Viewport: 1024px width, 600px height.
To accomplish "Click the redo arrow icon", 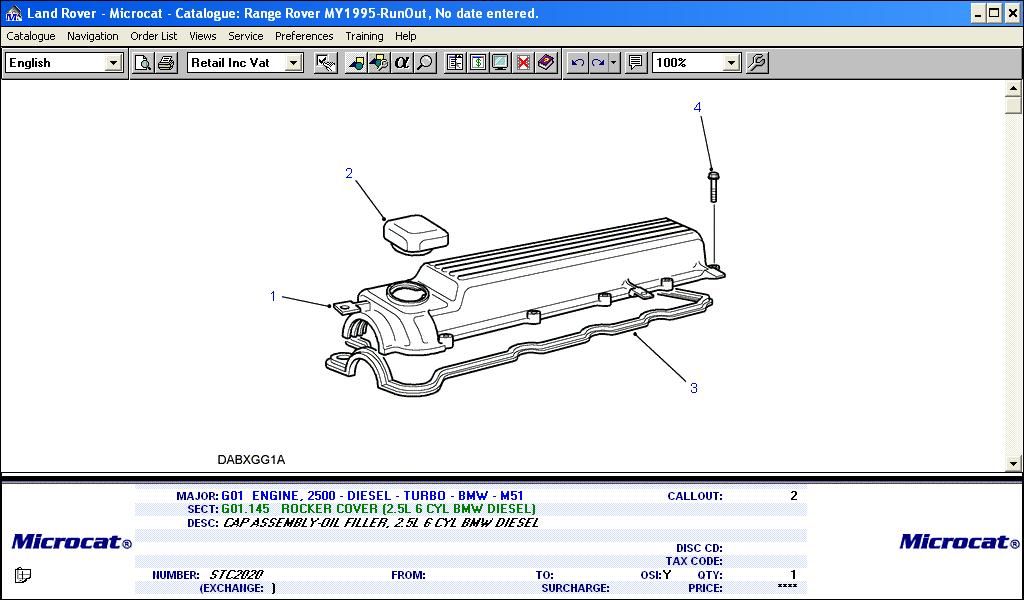I will (598, 63).
